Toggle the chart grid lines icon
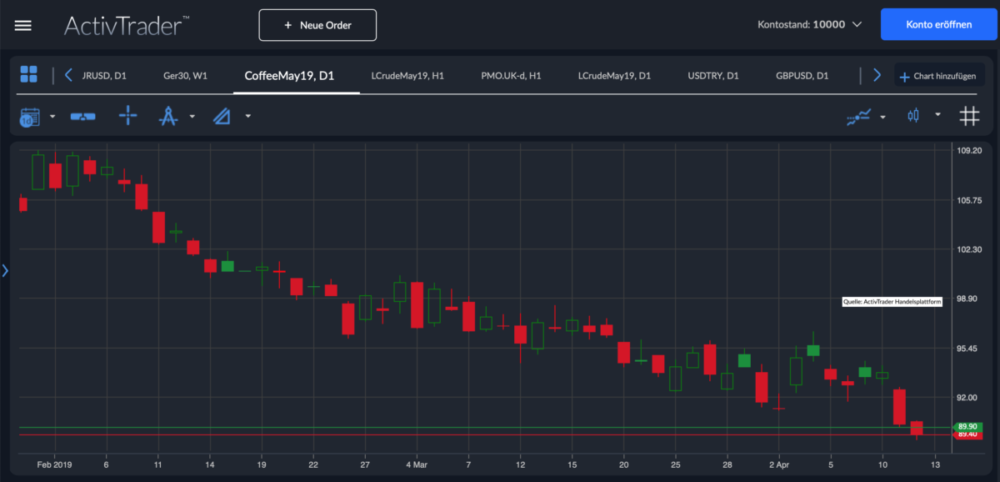 pos(969,116)
